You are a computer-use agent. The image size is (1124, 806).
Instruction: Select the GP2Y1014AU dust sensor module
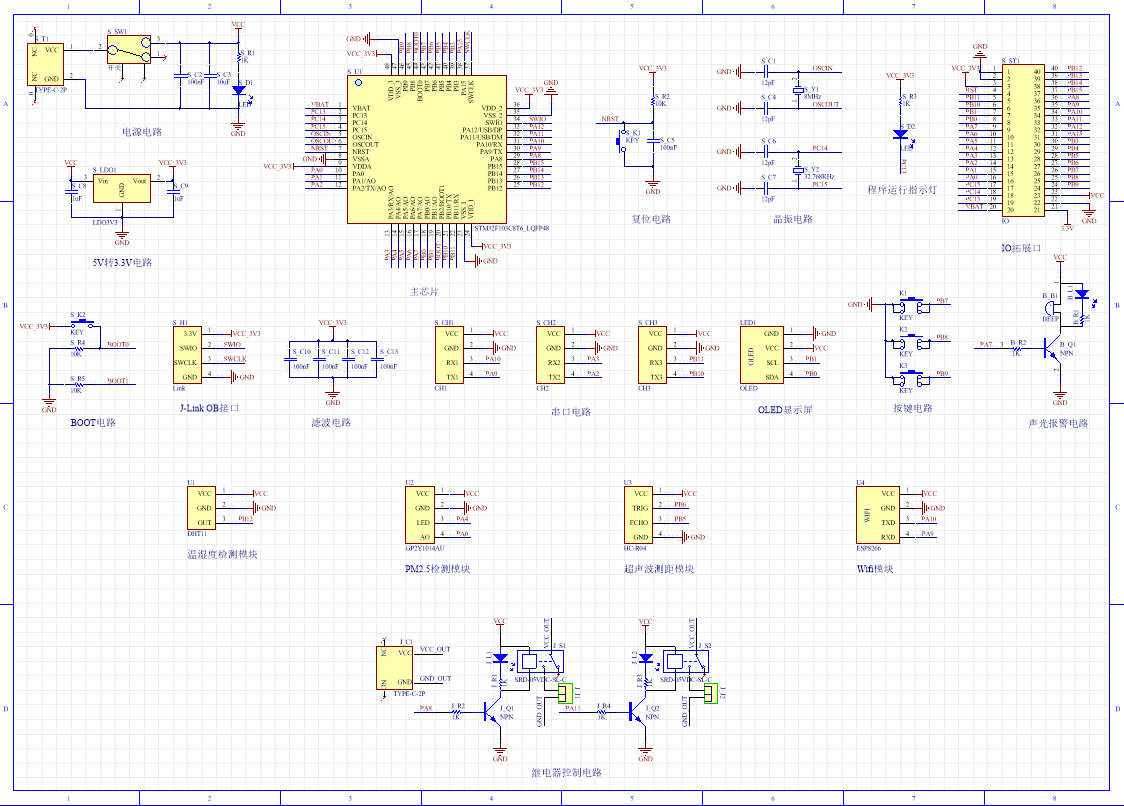pyautogui.click(x=420, y=515)
